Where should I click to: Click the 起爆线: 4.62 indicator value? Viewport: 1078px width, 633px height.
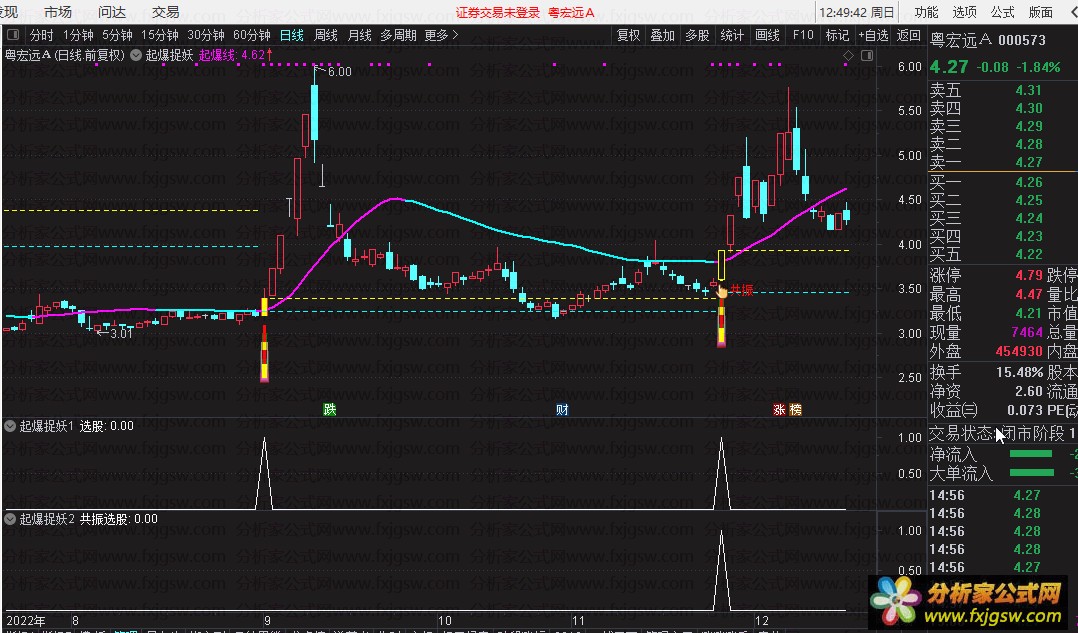[x=236, y=55]
